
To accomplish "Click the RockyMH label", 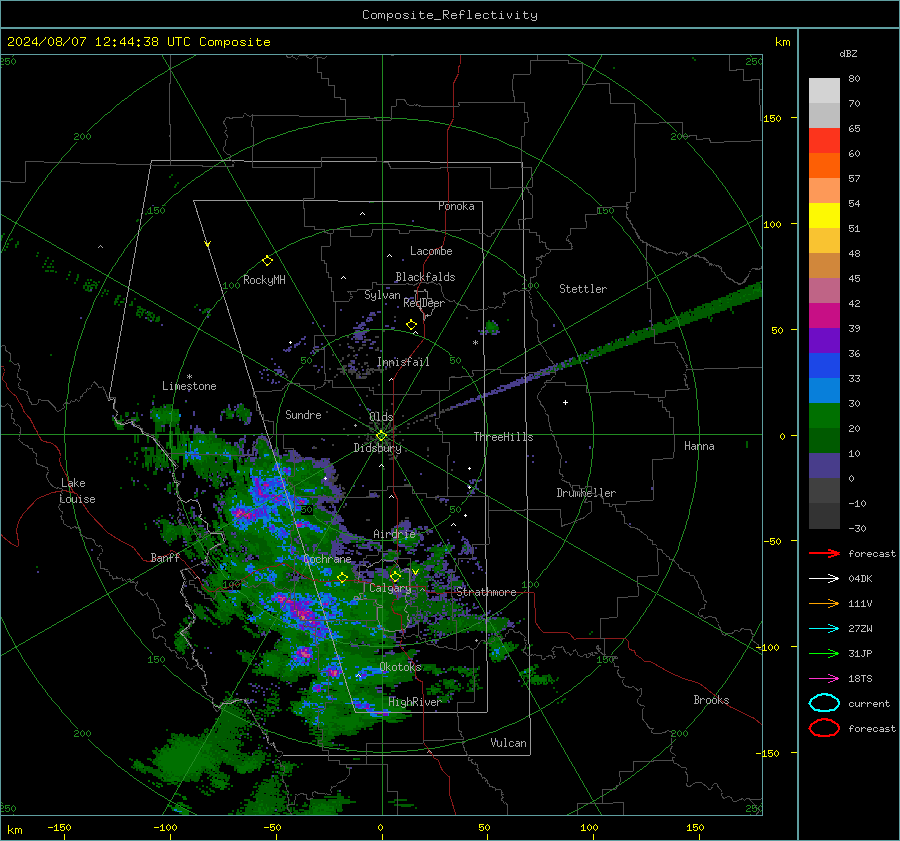I will 264,280.
